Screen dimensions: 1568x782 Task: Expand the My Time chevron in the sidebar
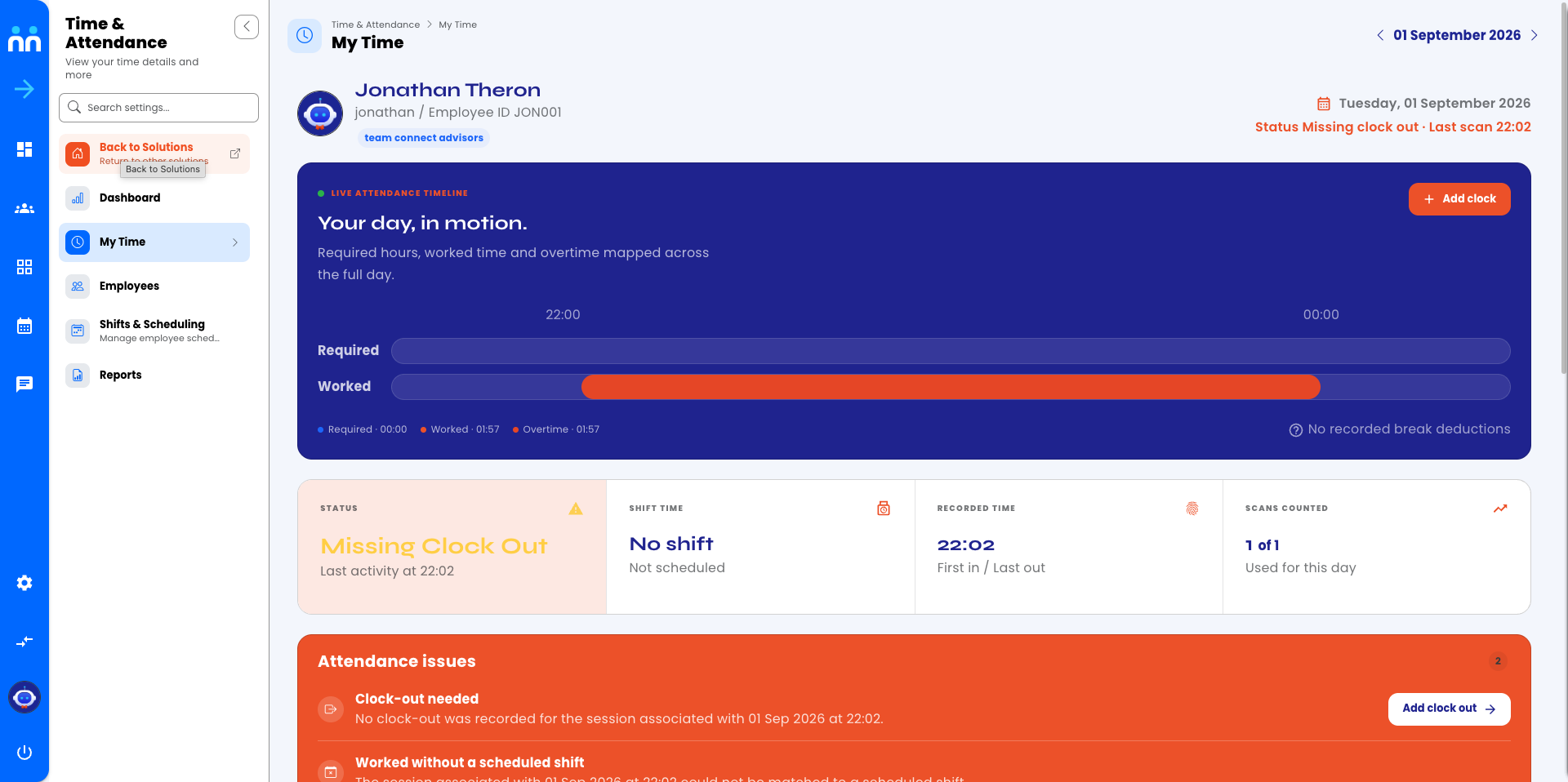coord(235,242)
